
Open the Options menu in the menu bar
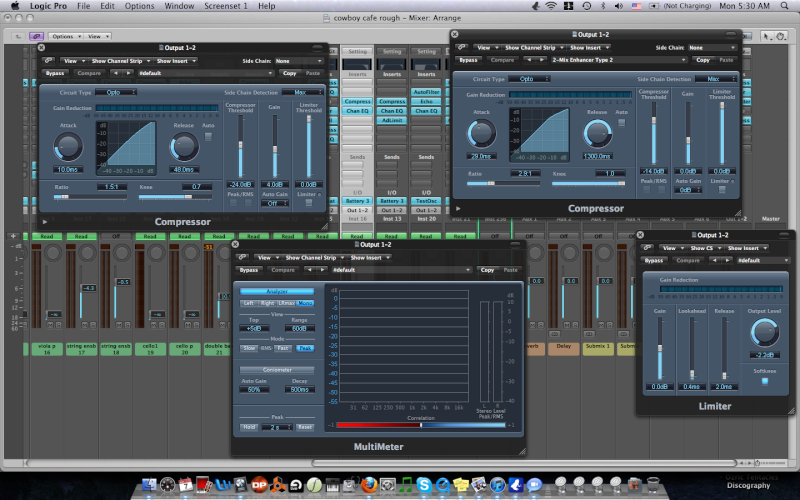point(139,6)
